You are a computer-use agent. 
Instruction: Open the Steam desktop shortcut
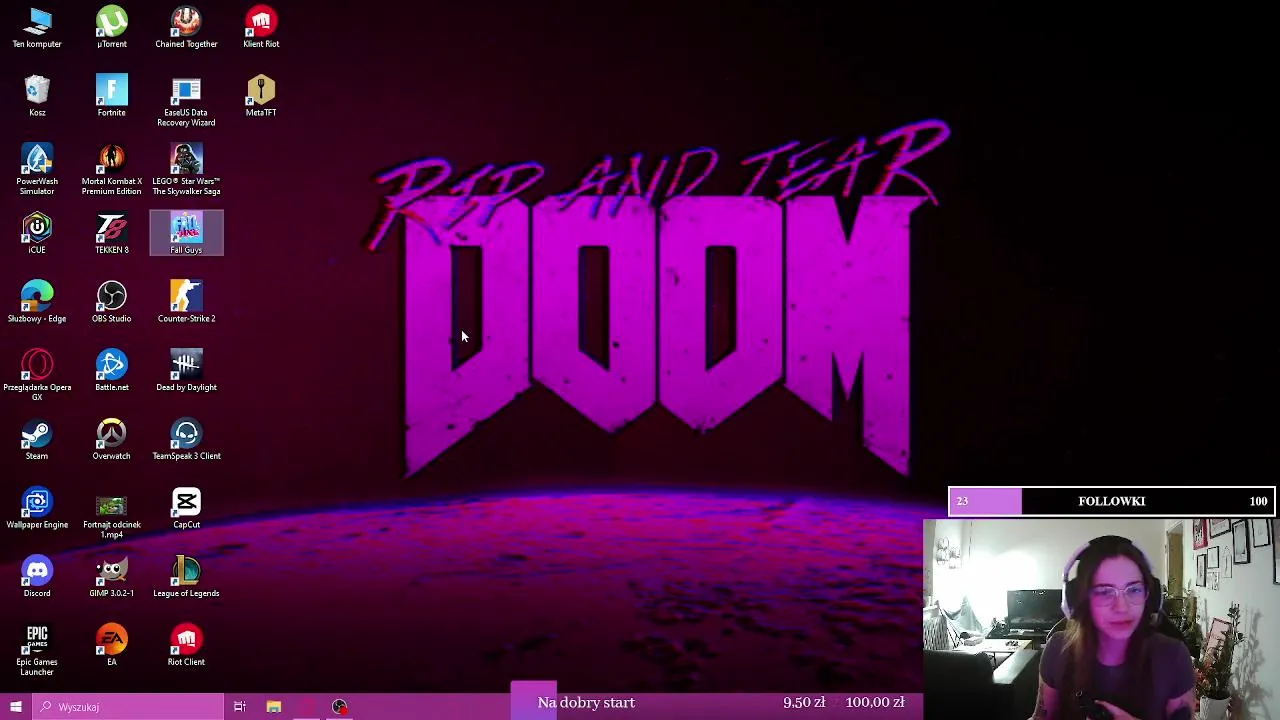click(x=37, y=439)
